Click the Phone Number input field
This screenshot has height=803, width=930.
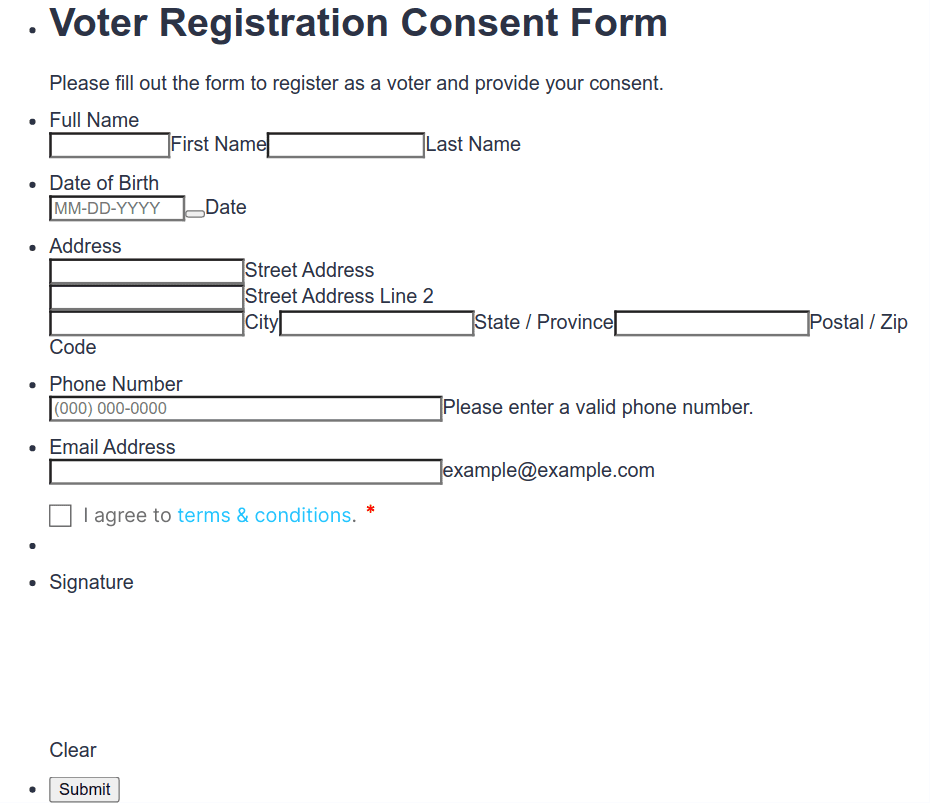245,409
